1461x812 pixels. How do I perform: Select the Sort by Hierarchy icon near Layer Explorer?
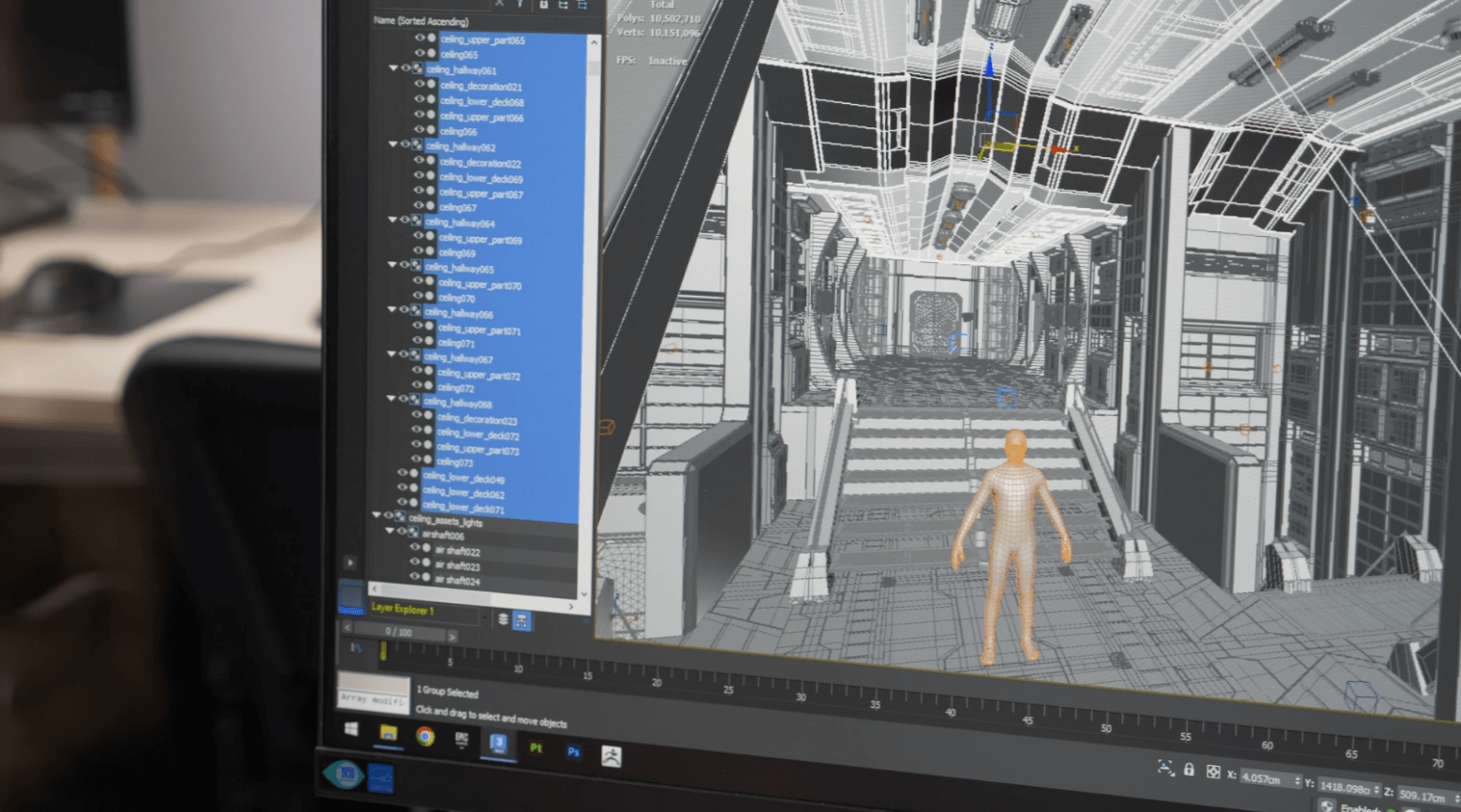point(523,621)
